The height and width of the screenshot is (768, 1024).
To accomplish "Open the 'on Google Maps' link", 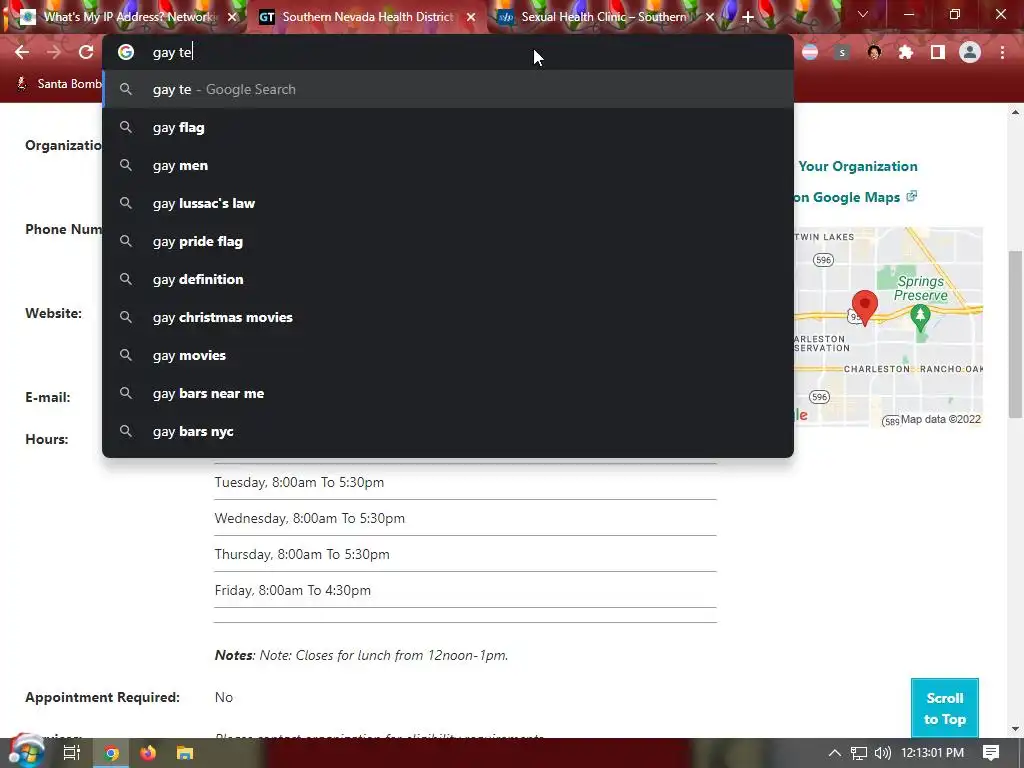I will coord(856,197).
